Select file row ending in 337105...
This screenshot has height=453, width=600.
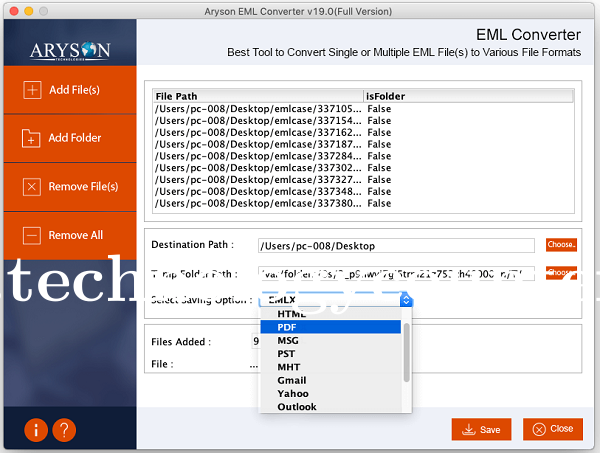(x=364, y=109)
